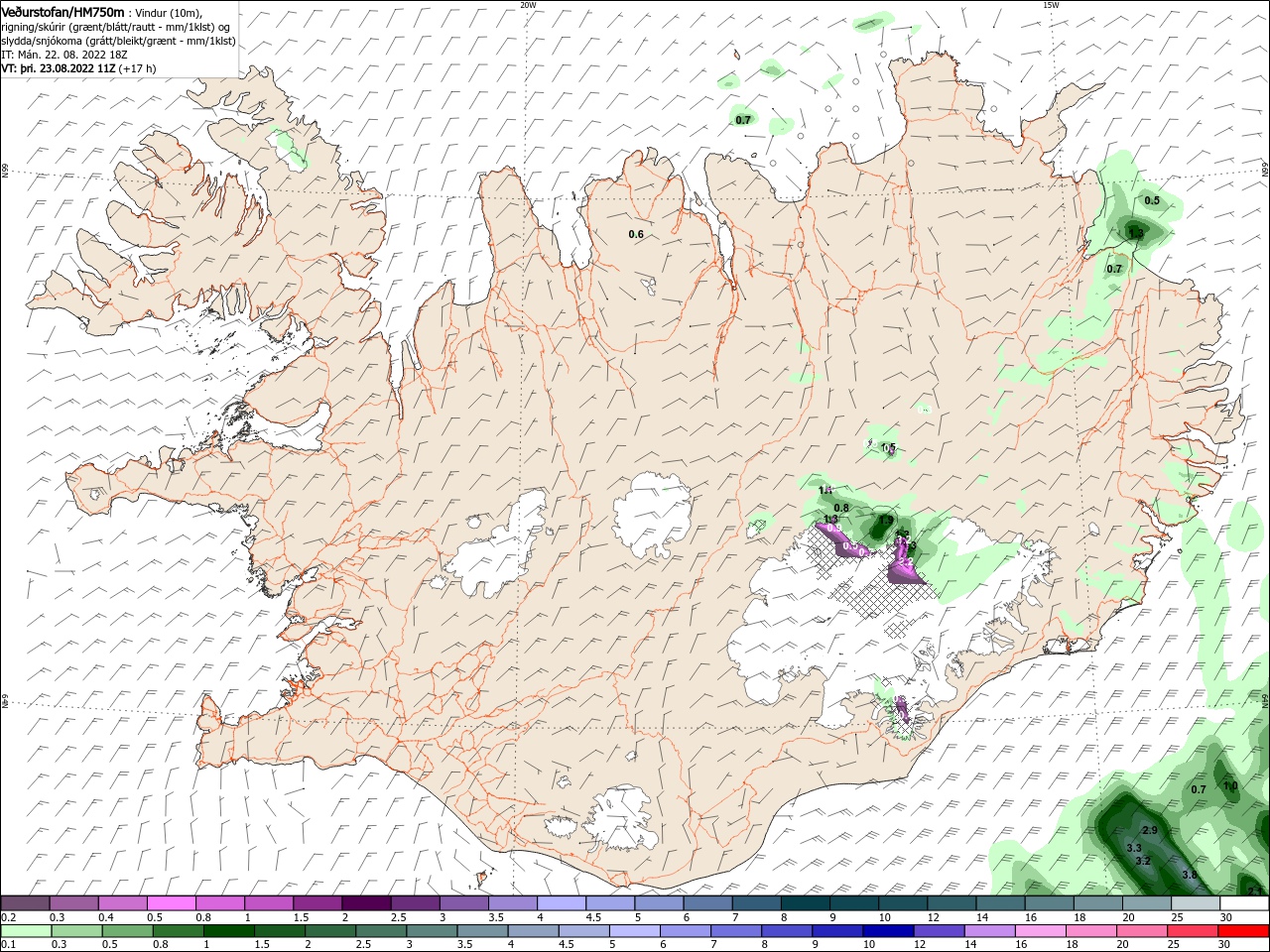Select bright red bottom-row swatch starting at 30
This screenshot has width=1270, height=952.
(1244, 931)
